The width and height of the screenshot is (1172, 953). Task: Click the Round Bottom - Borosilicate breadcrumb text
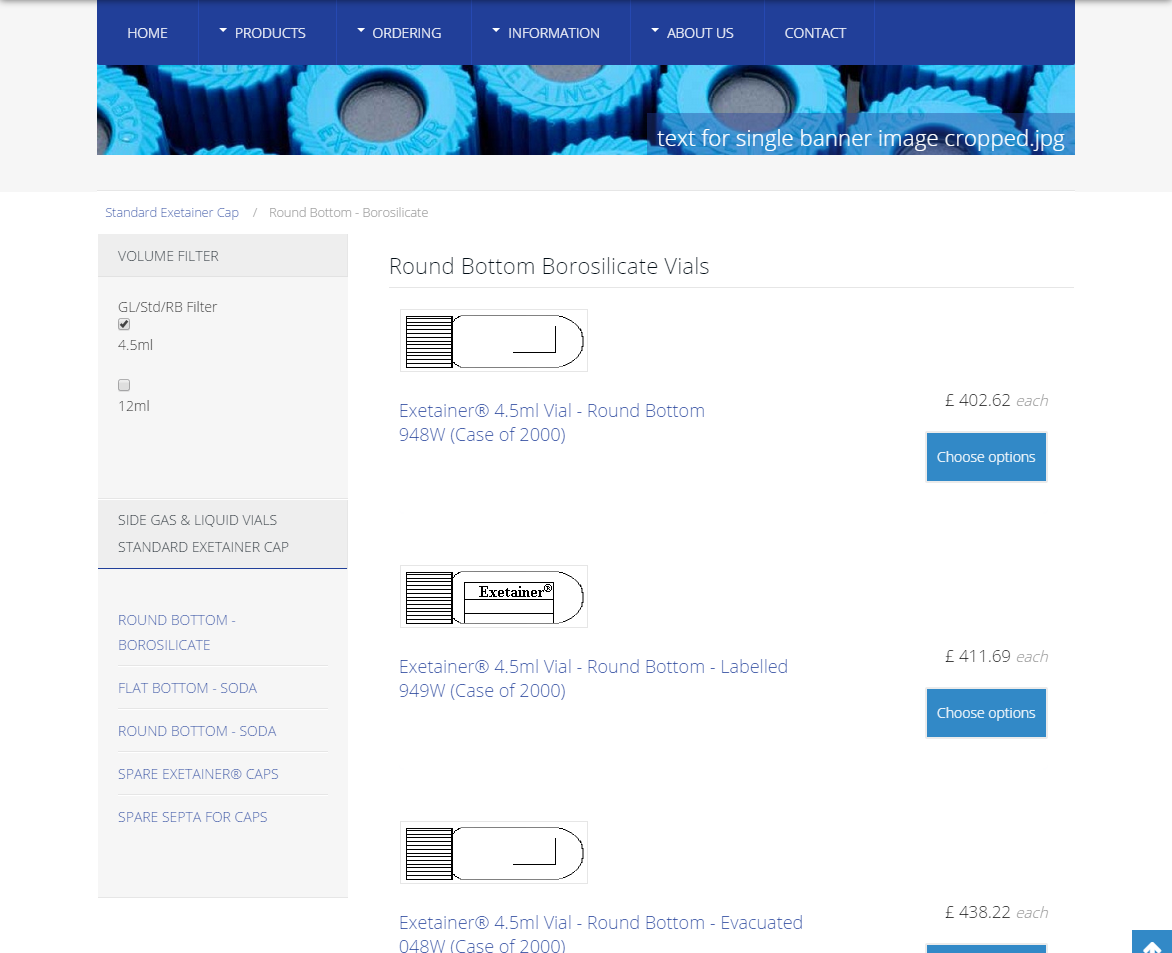[348, 212]
